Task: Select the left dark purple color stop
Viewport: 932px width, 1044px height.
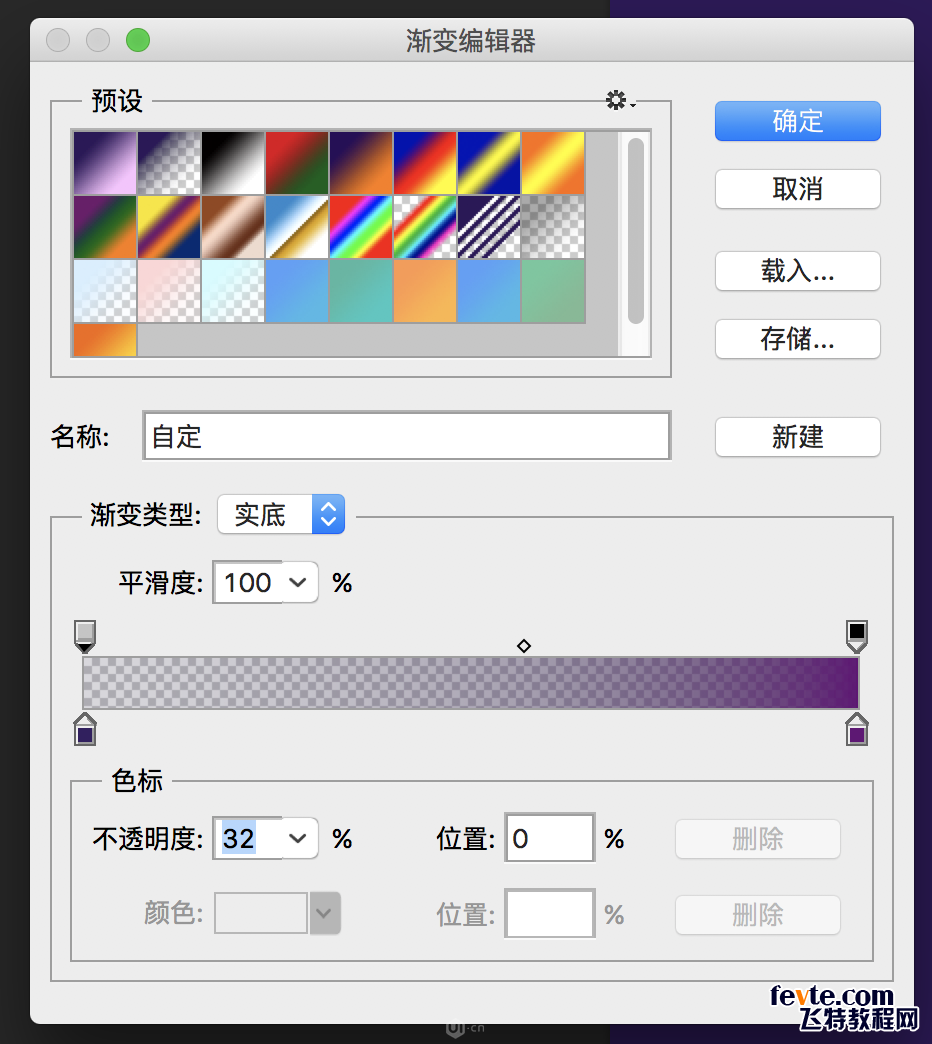Action: (85, 729)
